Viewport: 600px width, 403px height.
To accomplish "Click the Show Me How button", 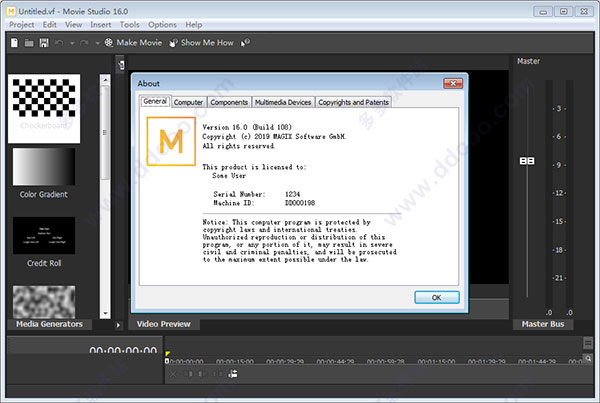I will [x=201, y=43].
